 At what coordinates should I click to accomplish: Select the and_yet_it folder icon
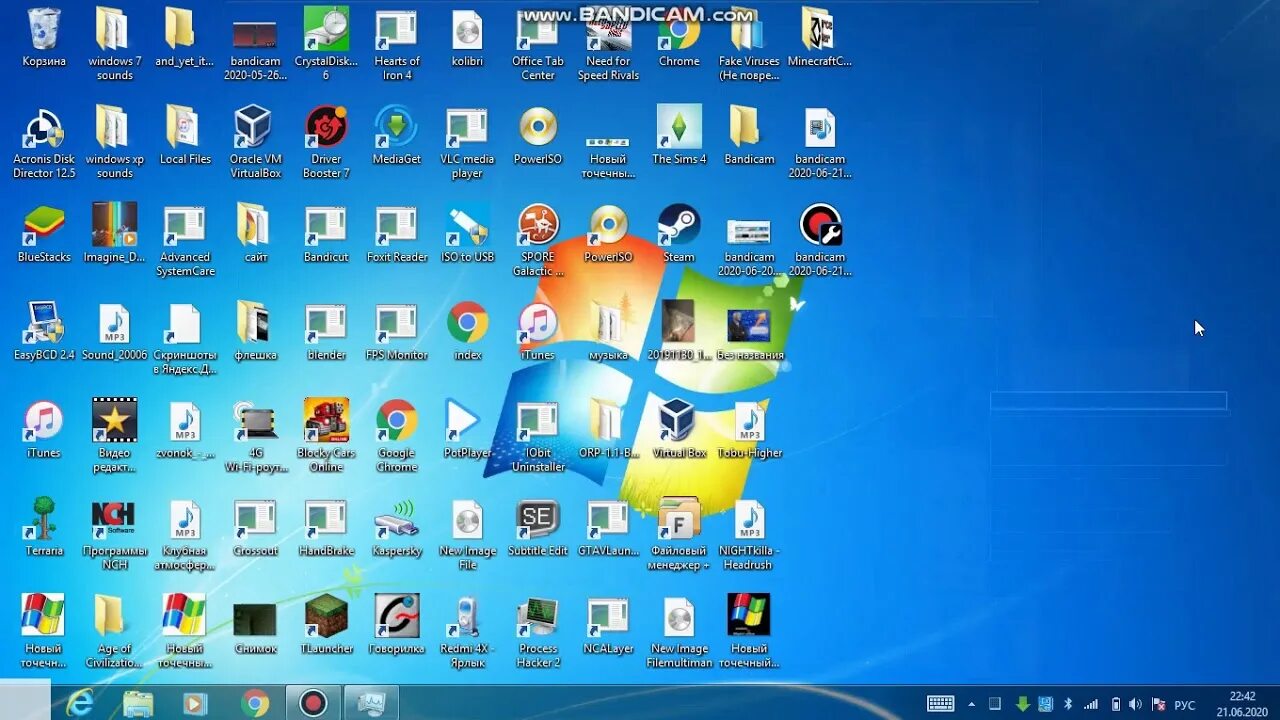click(184, 30)
